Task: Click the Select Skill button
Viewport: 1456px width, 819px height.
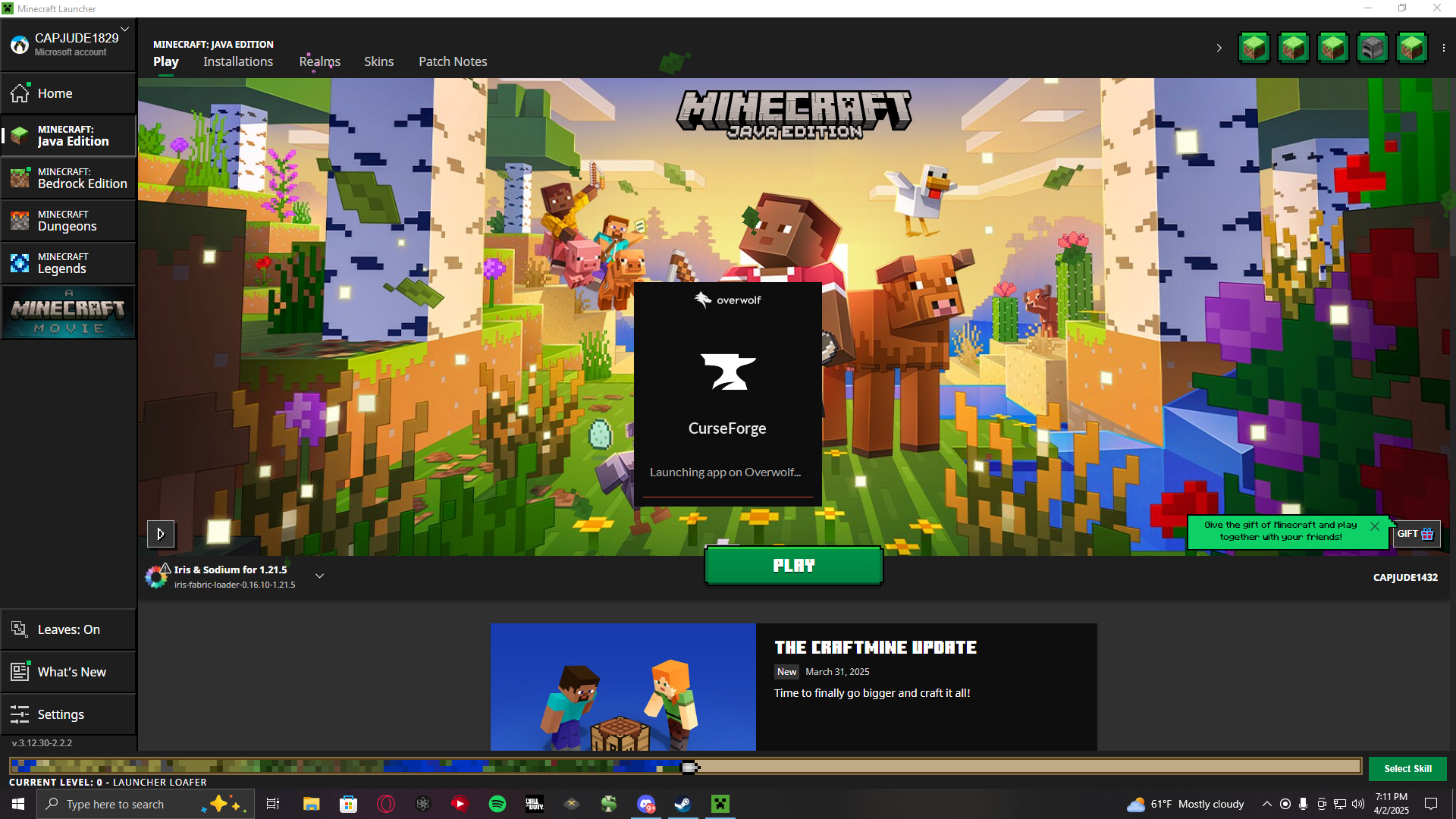Action: 1407,768
